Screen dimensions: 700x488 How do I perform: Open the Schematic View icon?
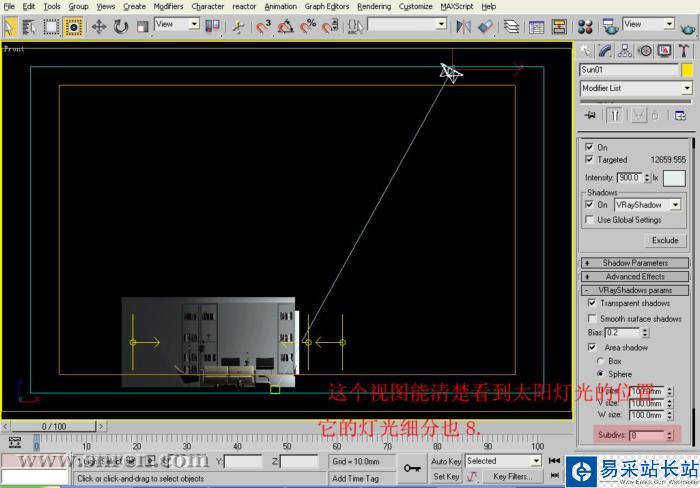point(559,27)
